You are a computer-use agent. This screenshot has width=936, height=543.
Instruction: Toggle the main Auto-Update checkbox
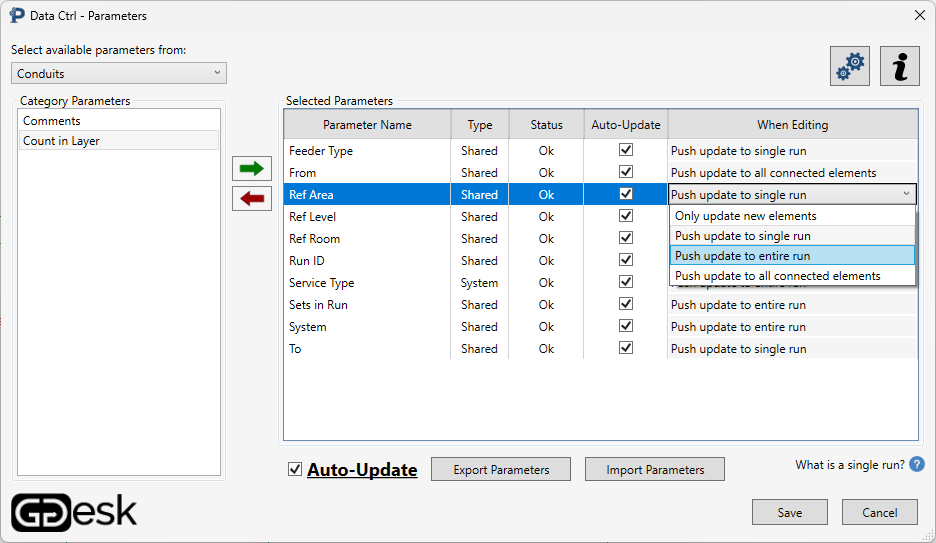click(x=295, y=469)
